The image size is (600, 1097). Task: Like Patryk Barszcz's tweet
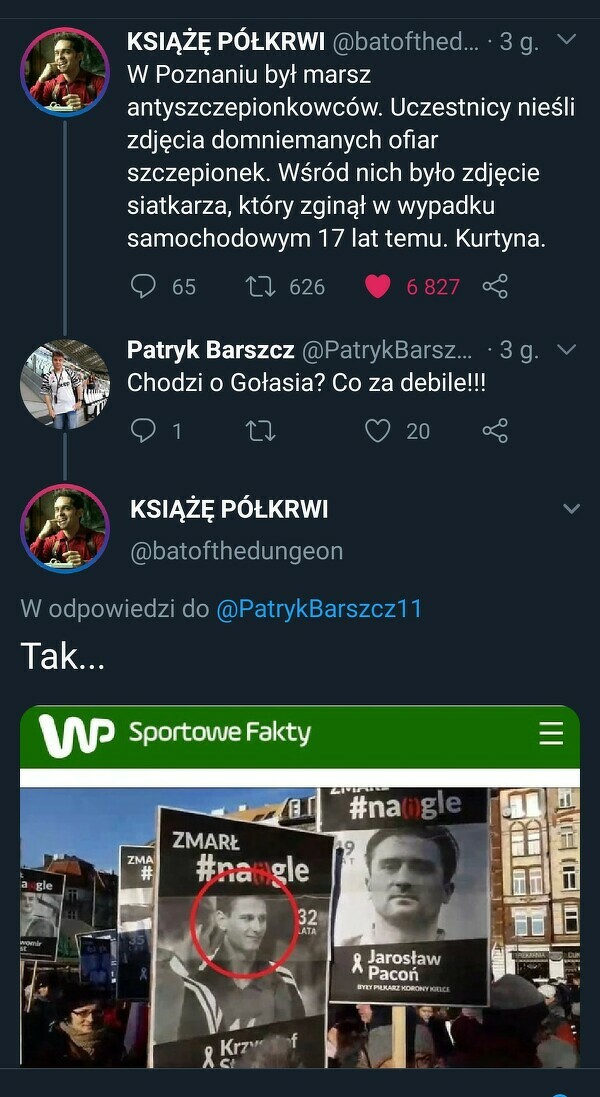pyautogui.click(x=377, y=430)
